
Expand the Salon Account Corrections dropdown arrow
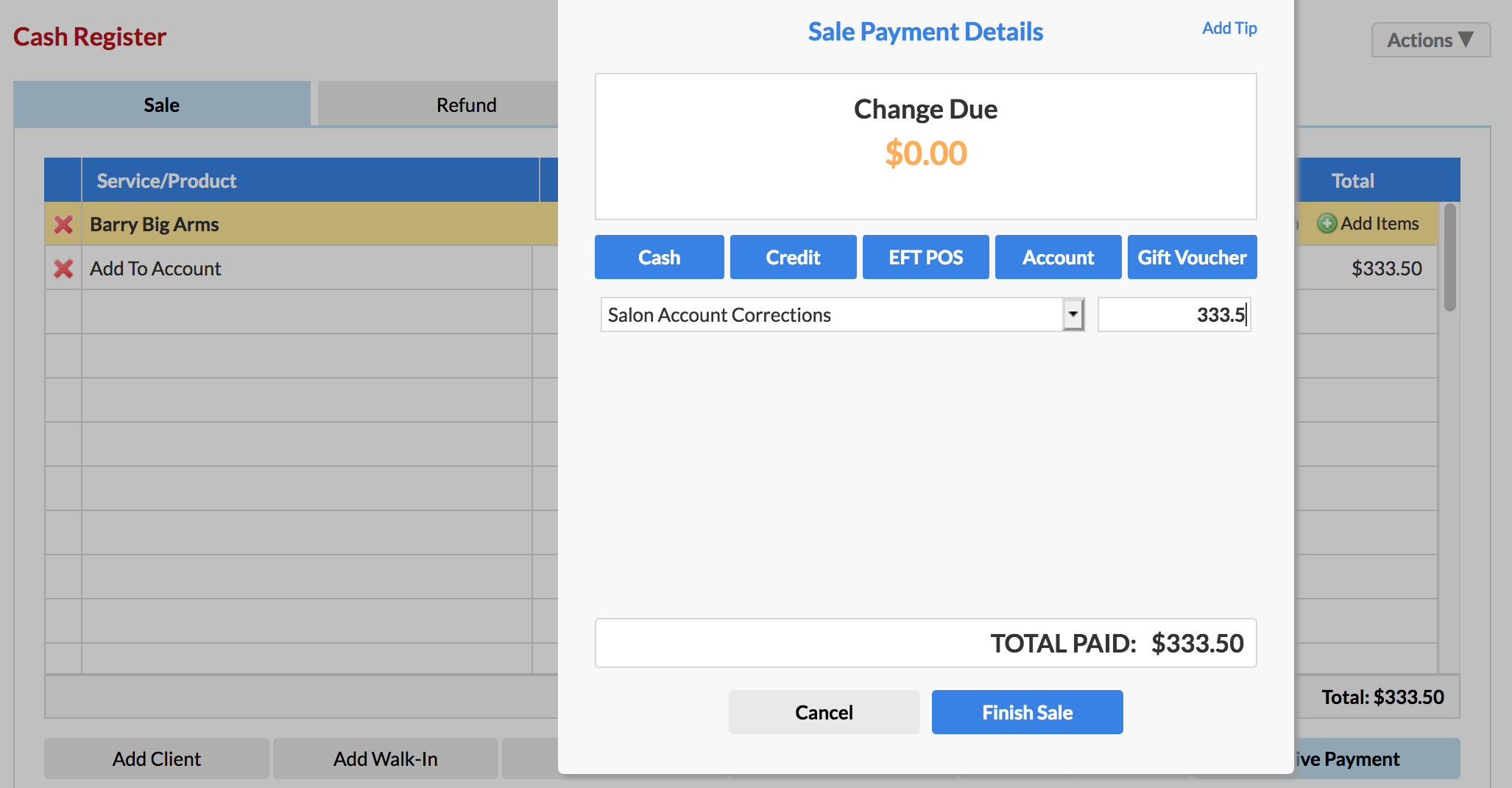(x=1073, y=315)
